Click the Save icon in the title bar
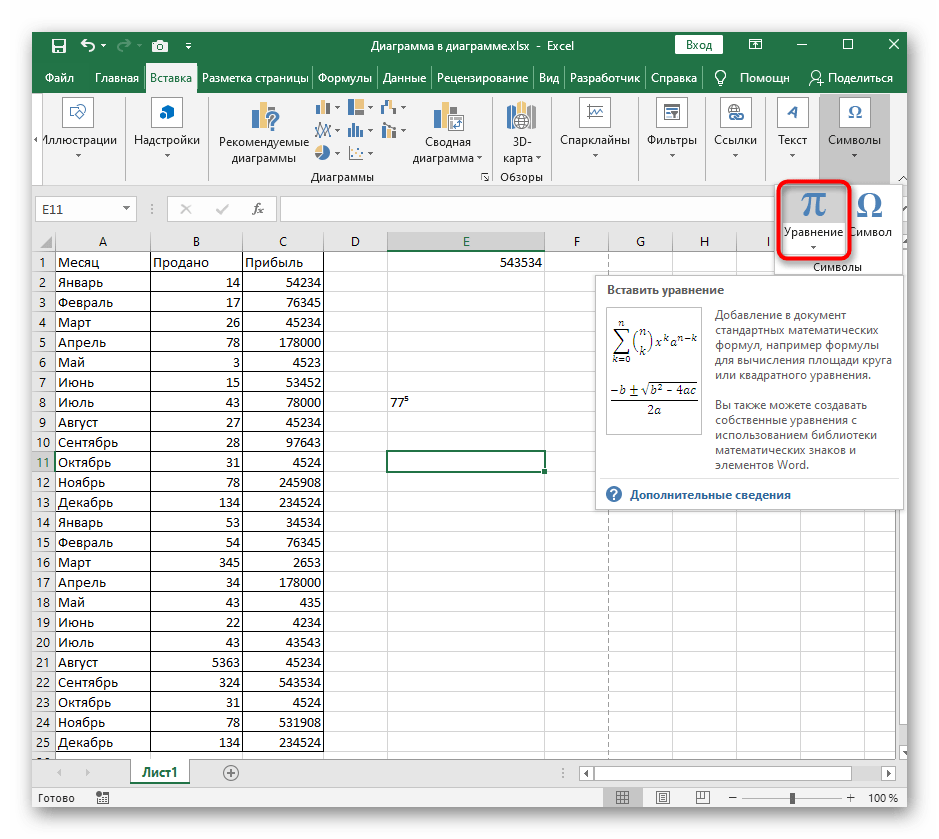 click(59, 45)
